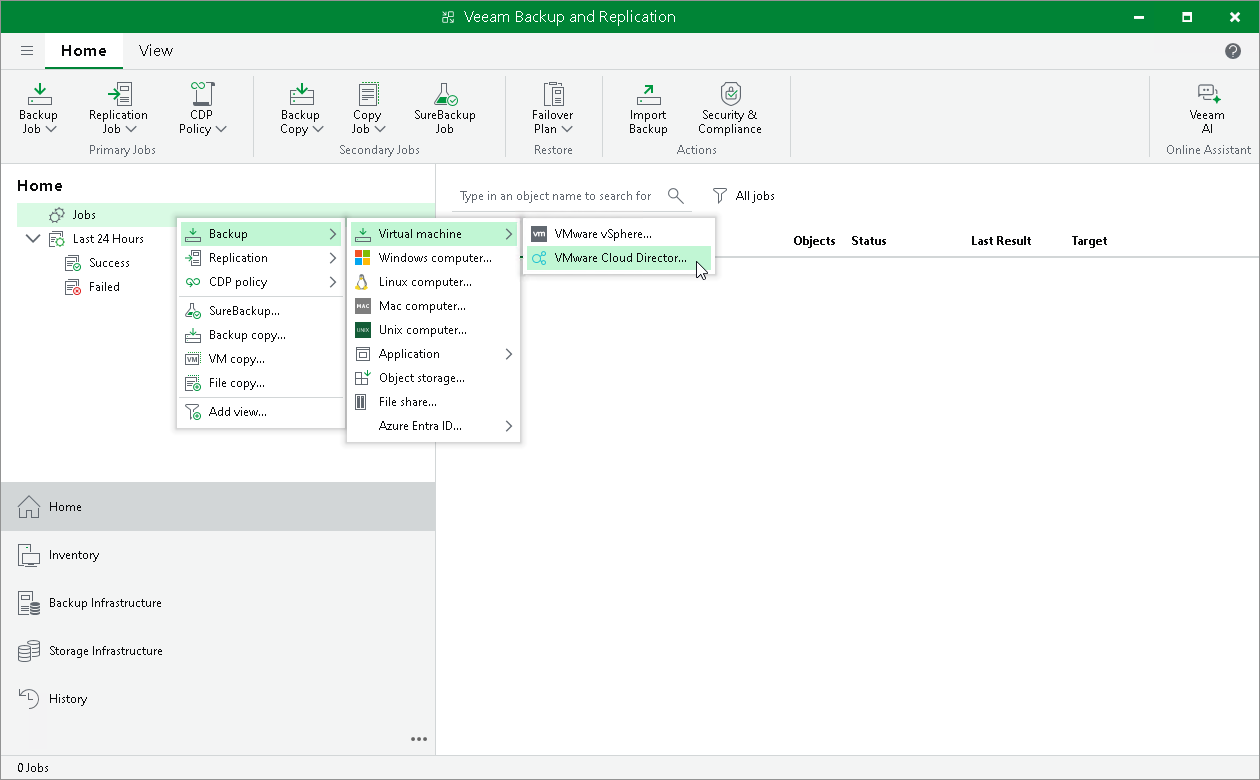
Task: Click the All jobs filter icon
Action: [719, 196]
